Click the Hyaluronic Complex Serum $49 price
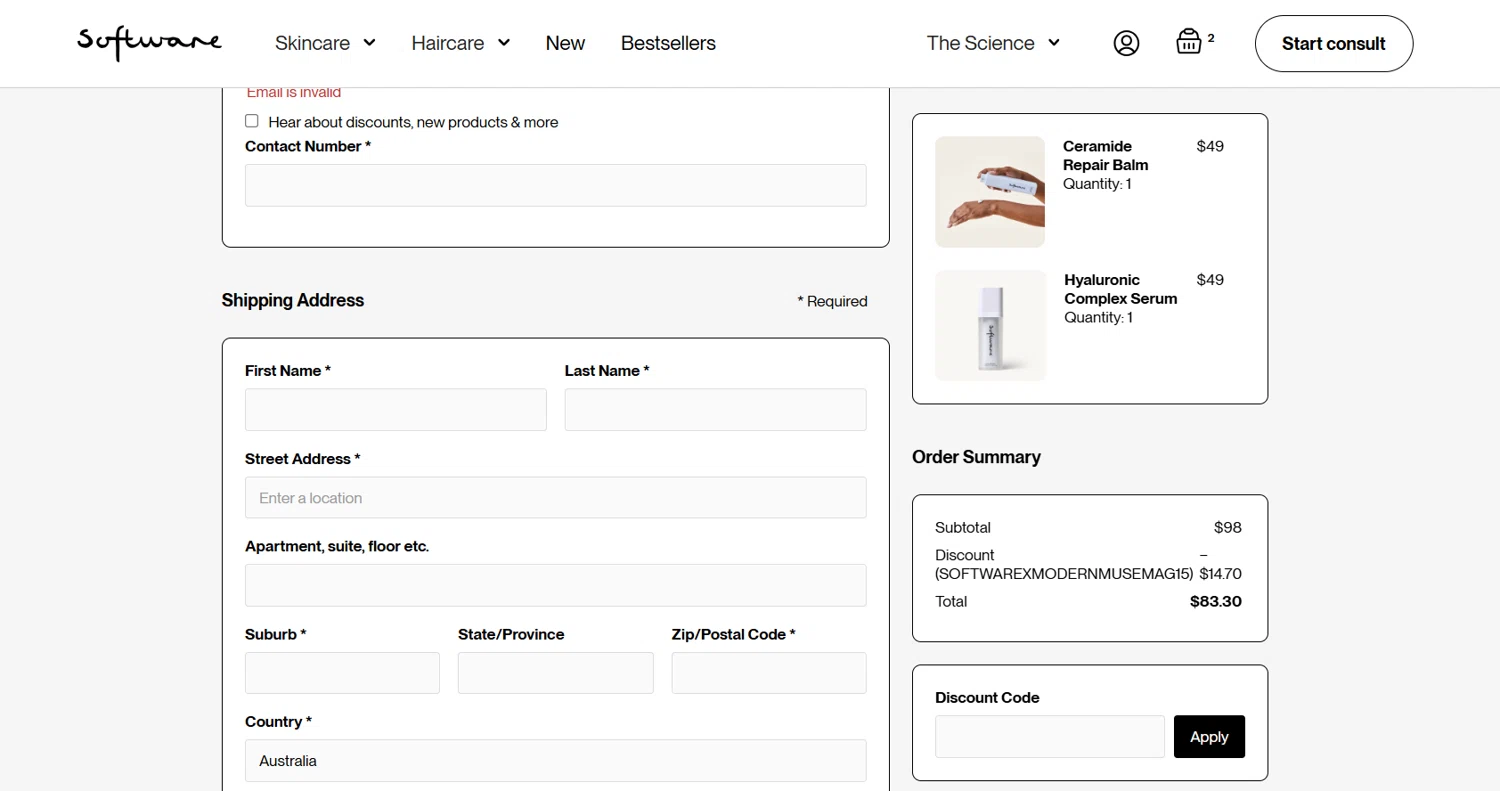Image resolution: width=1500 pixels, height=791 pixels. 1210,279
